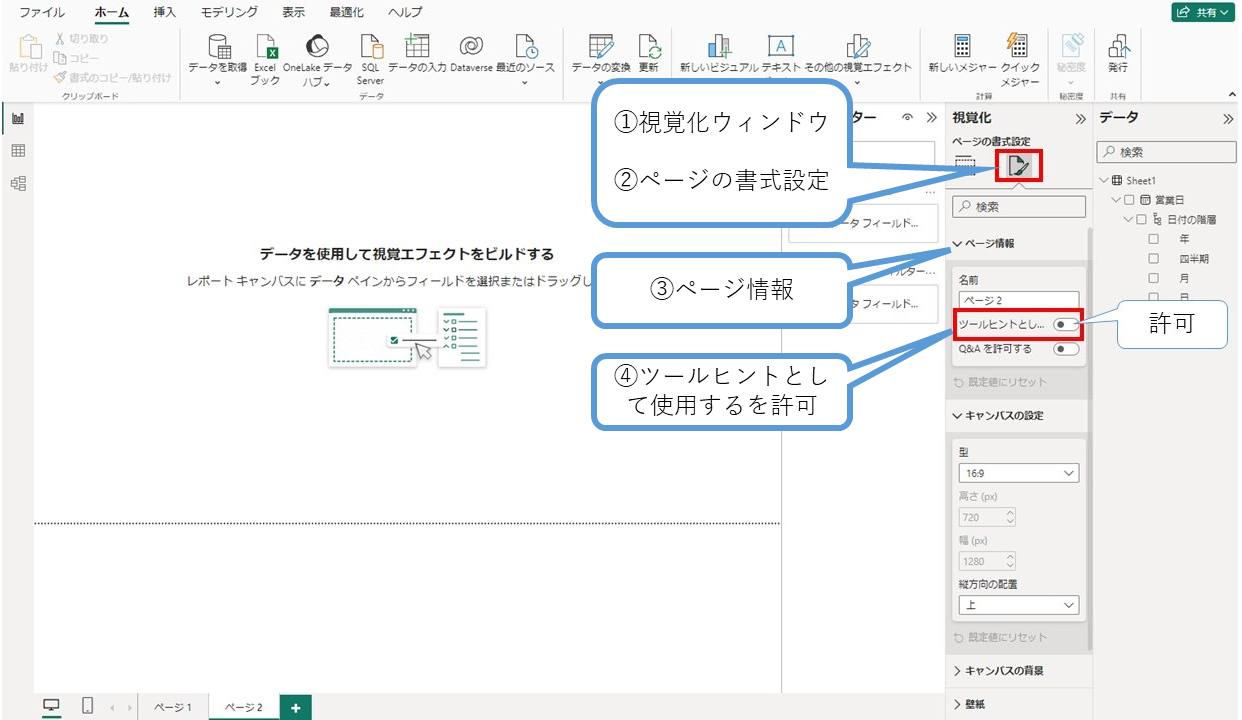Check the 年 field checkbox

[1153, 239]
